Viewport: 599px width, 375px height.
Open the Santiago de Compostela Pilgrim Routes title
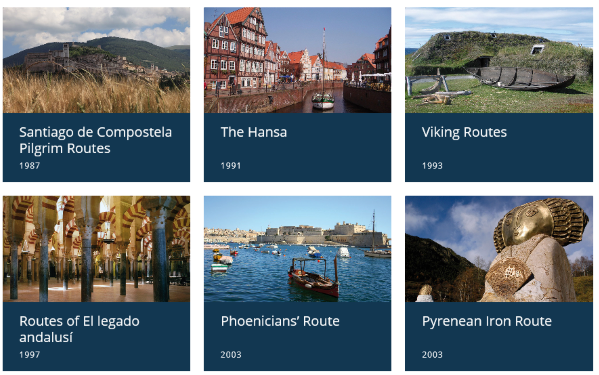(96, 140)
